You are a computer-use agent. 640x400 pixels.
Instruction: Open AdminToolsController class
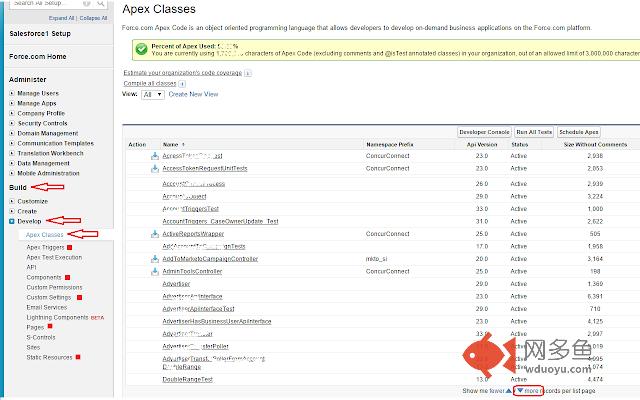(192, 271)
